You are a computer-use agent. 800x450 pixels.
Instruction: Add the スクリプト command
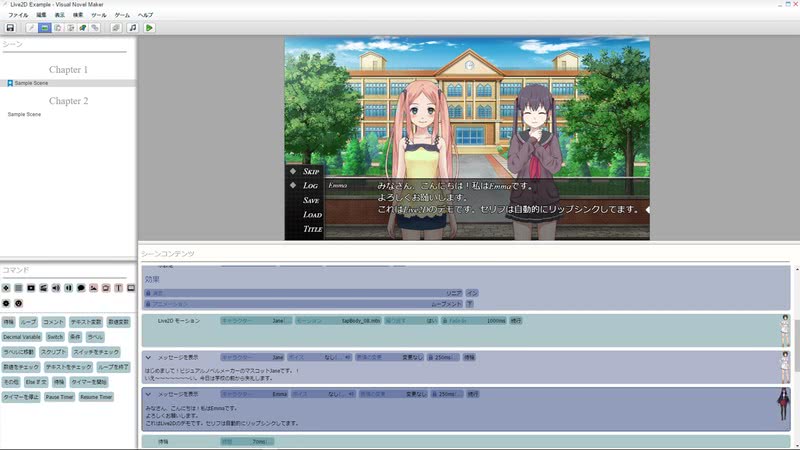[53, 352]
